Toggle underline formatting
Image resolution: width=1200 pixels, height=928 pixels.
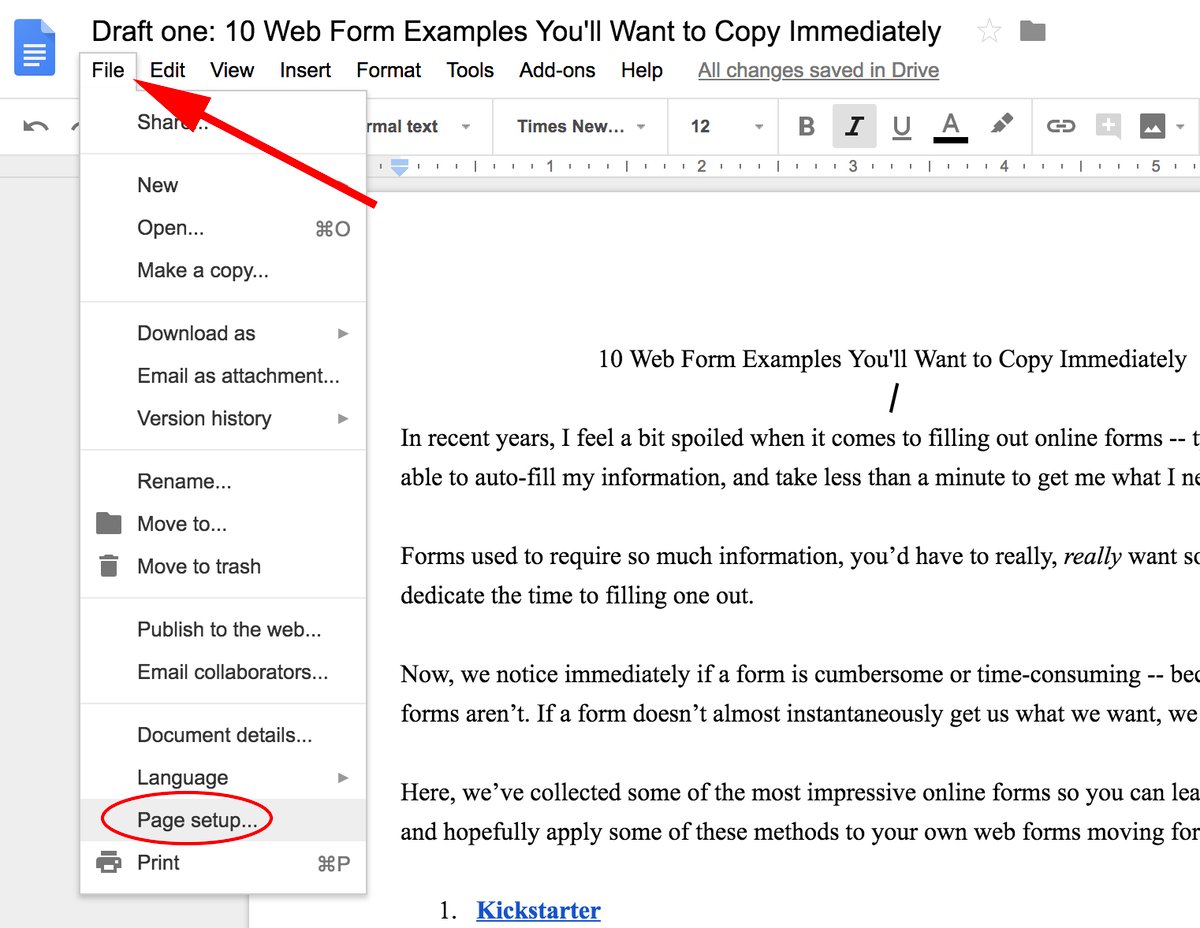[x=901, y=126]
